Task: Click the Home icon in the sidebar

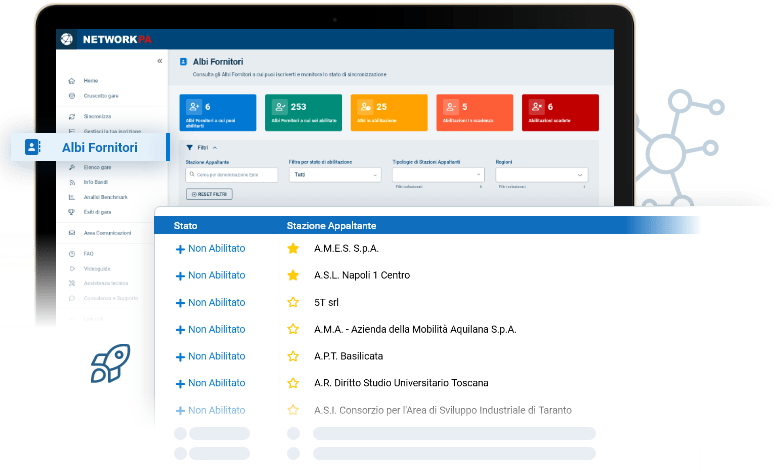Action: (x=71, y=80)
